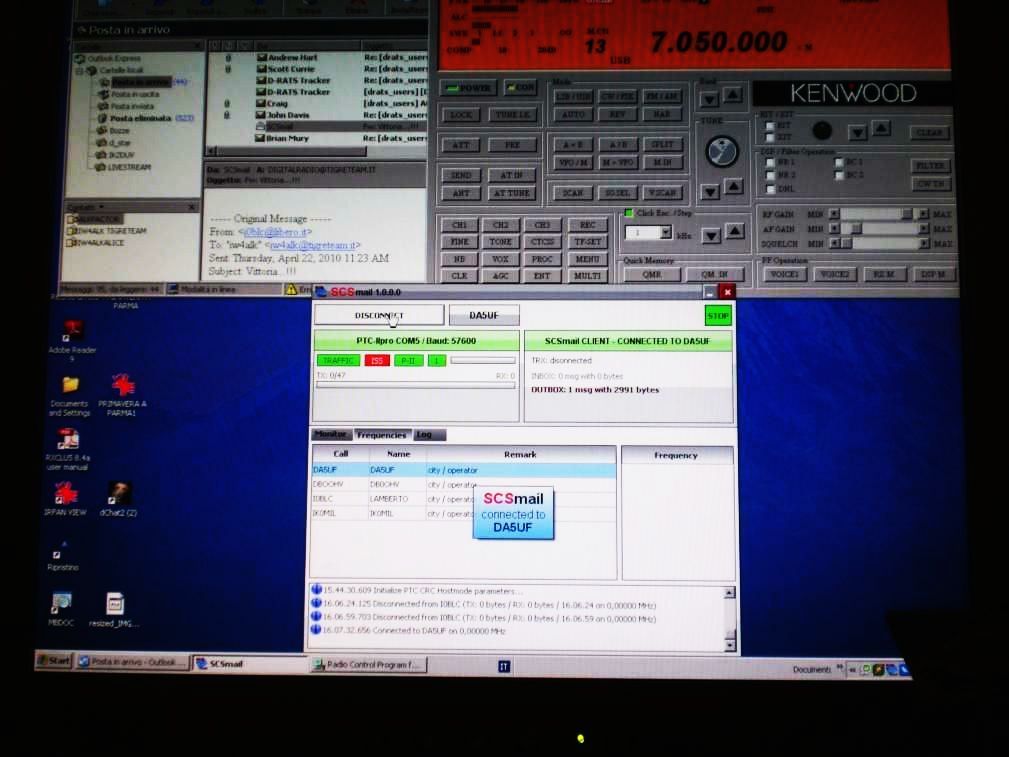
Task: Click the red ISS status indicator
Action: (x=377, y=360)
